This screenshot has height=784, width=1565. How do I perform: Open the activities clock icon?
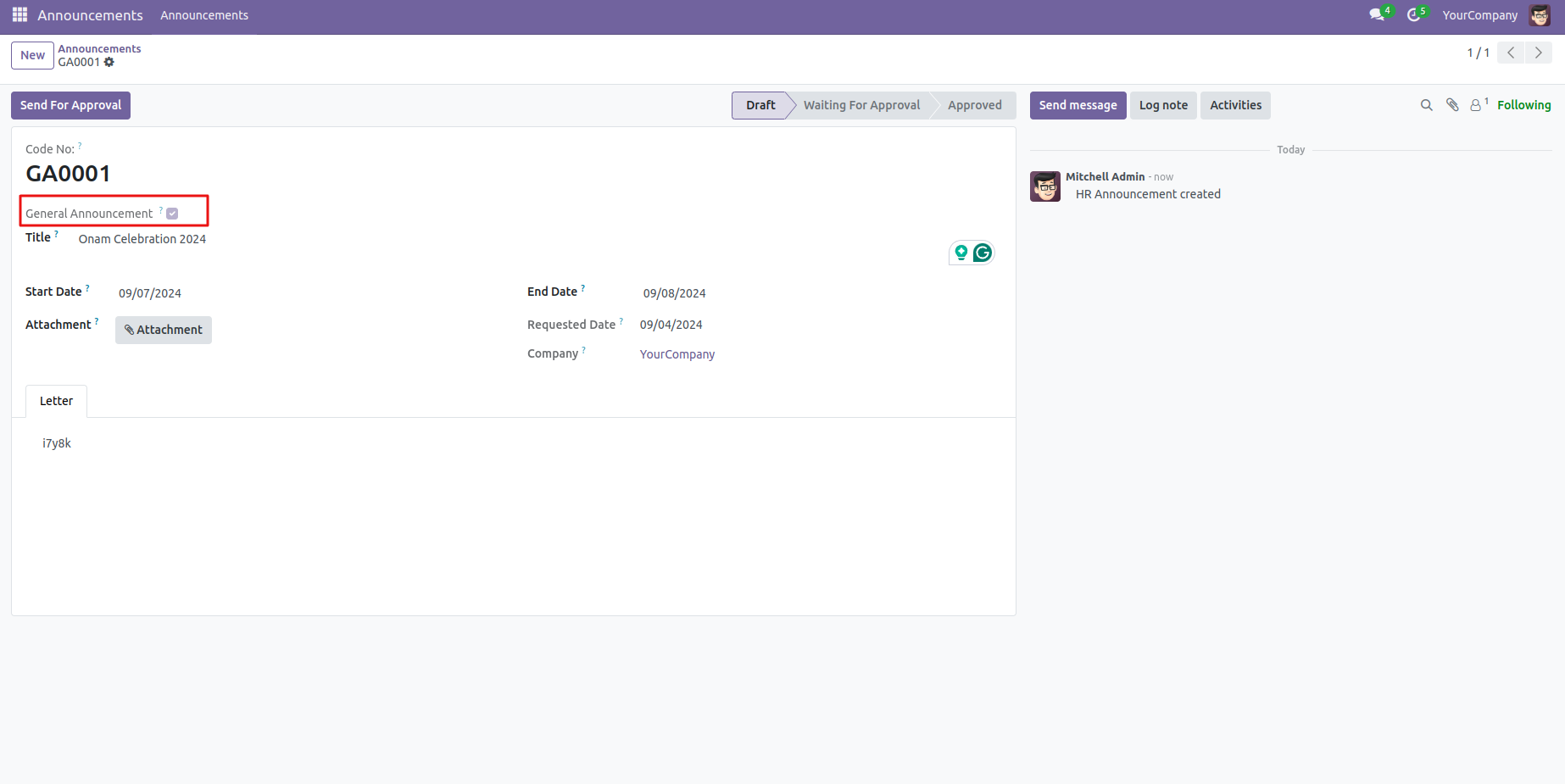pyautogui.click(x=1414, y=15)
